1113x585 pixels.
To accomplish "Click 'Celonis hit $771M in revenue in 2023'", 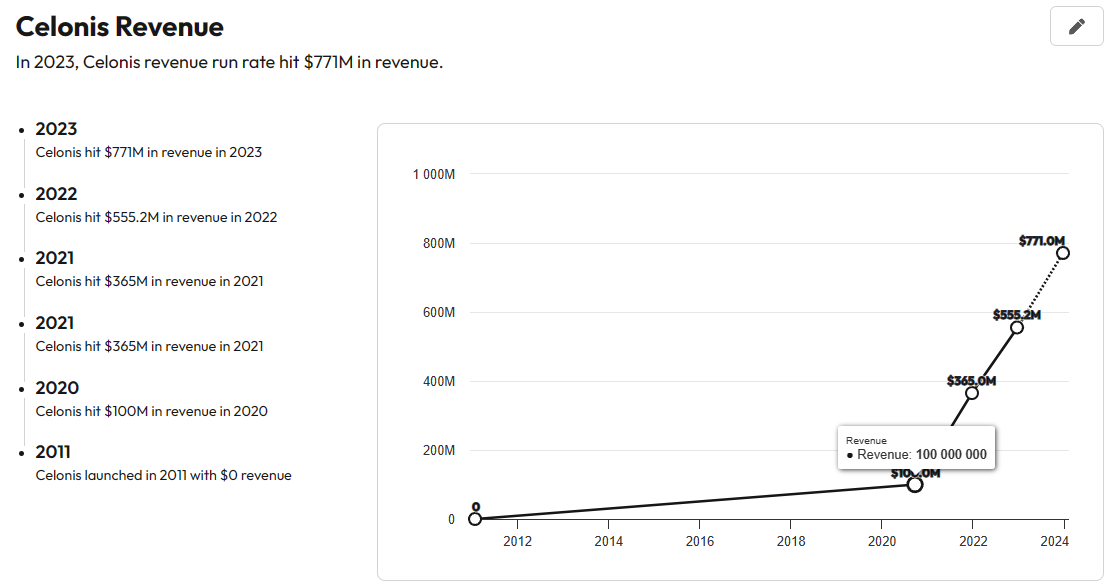I will click(149, 152).
